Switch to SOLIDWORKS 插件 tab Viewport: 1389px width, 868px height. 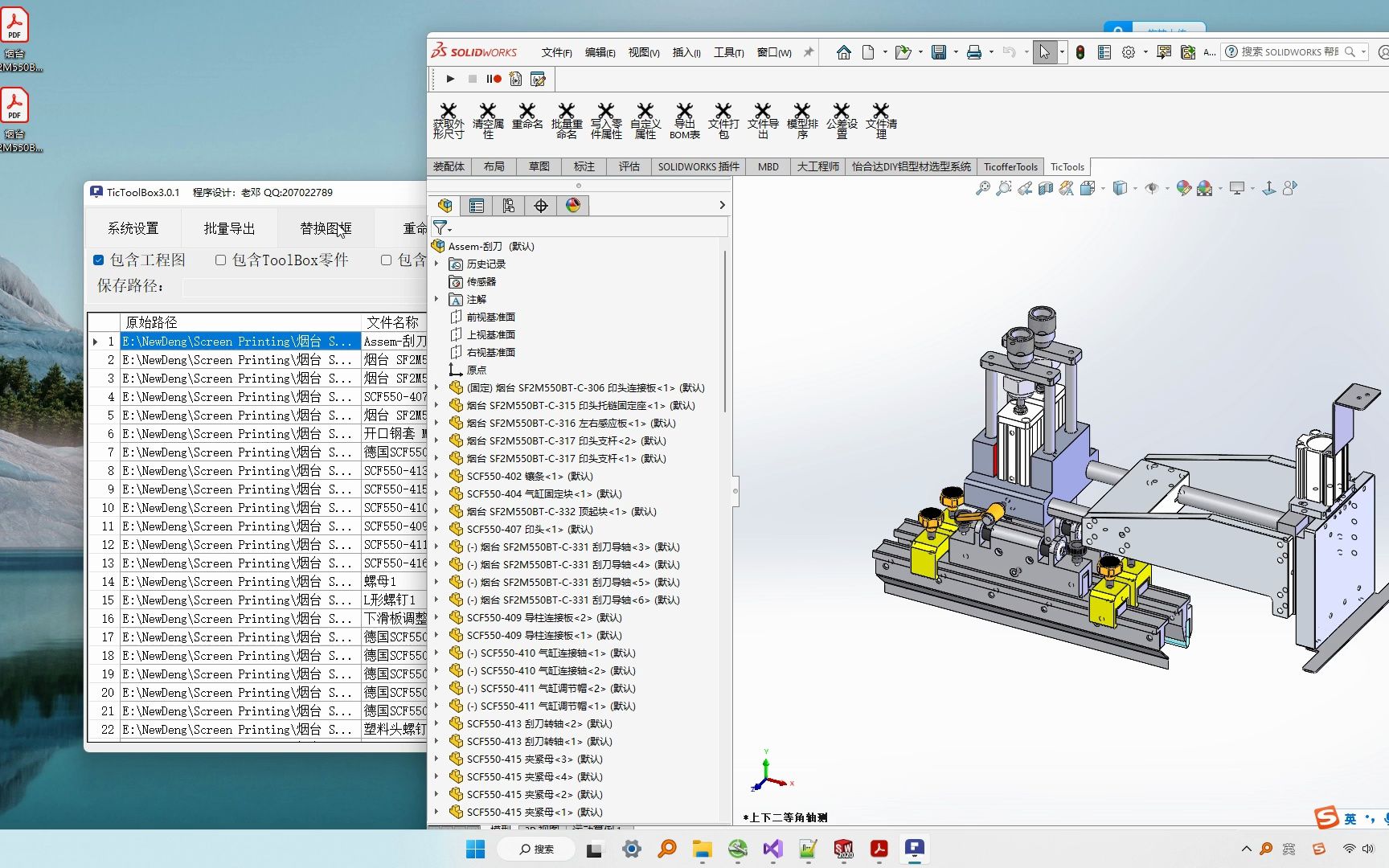(698, 166)
